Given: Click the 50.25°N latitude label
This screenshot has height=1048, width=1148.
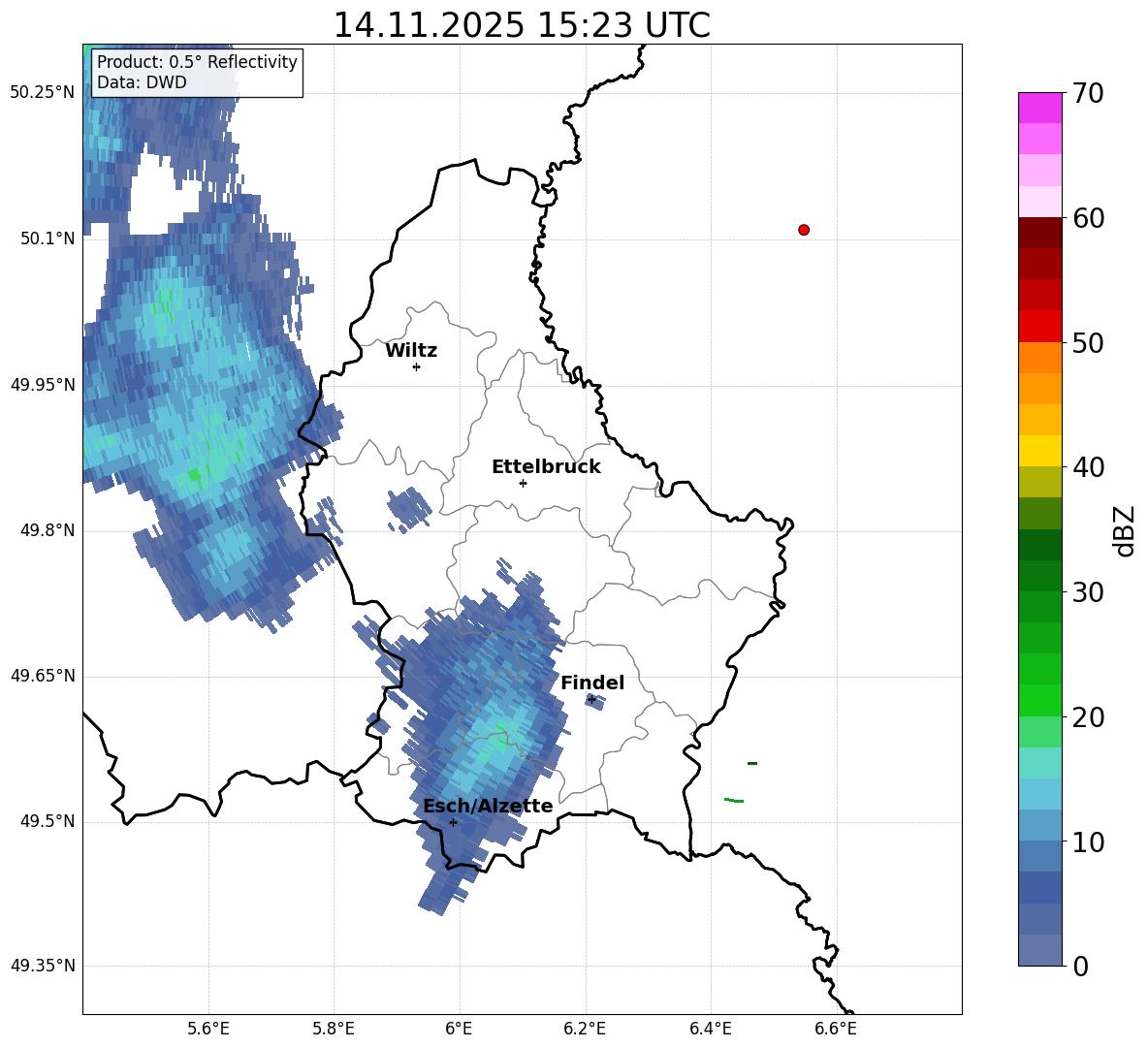Looking at the screenshot, I should tap(43, 93).
